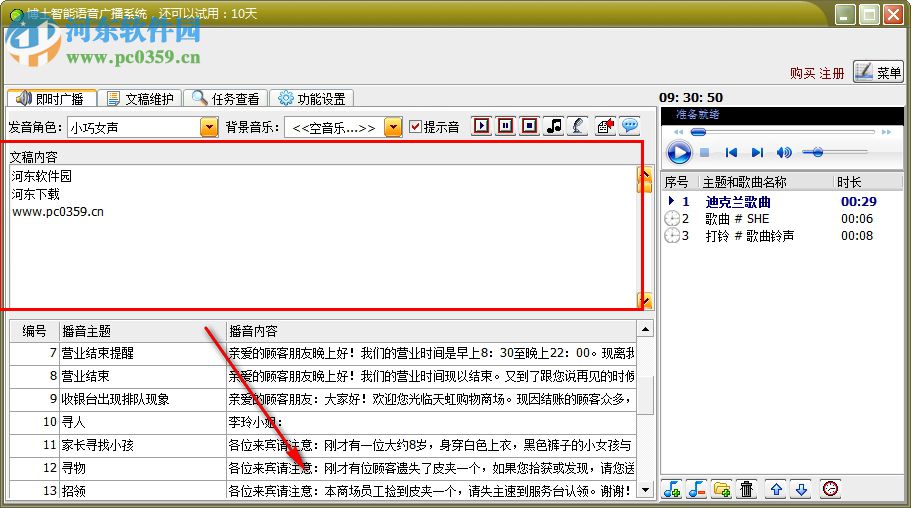The image size is (911, 508).
Task: Click the 序号 playlist column header
Action: tap(680, 183)
